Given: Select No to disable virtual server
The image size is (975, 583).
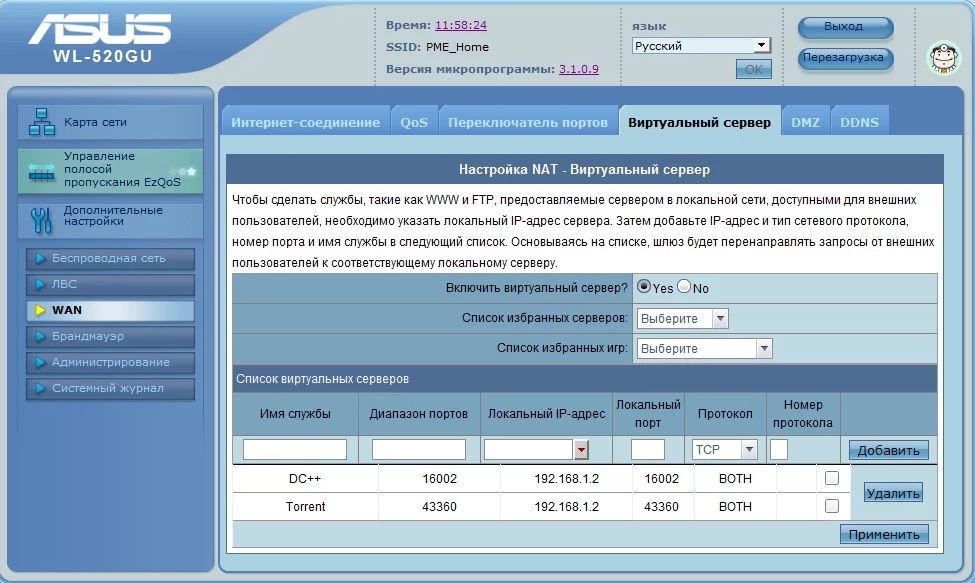Looking at the screenshot, I should 684,287.
